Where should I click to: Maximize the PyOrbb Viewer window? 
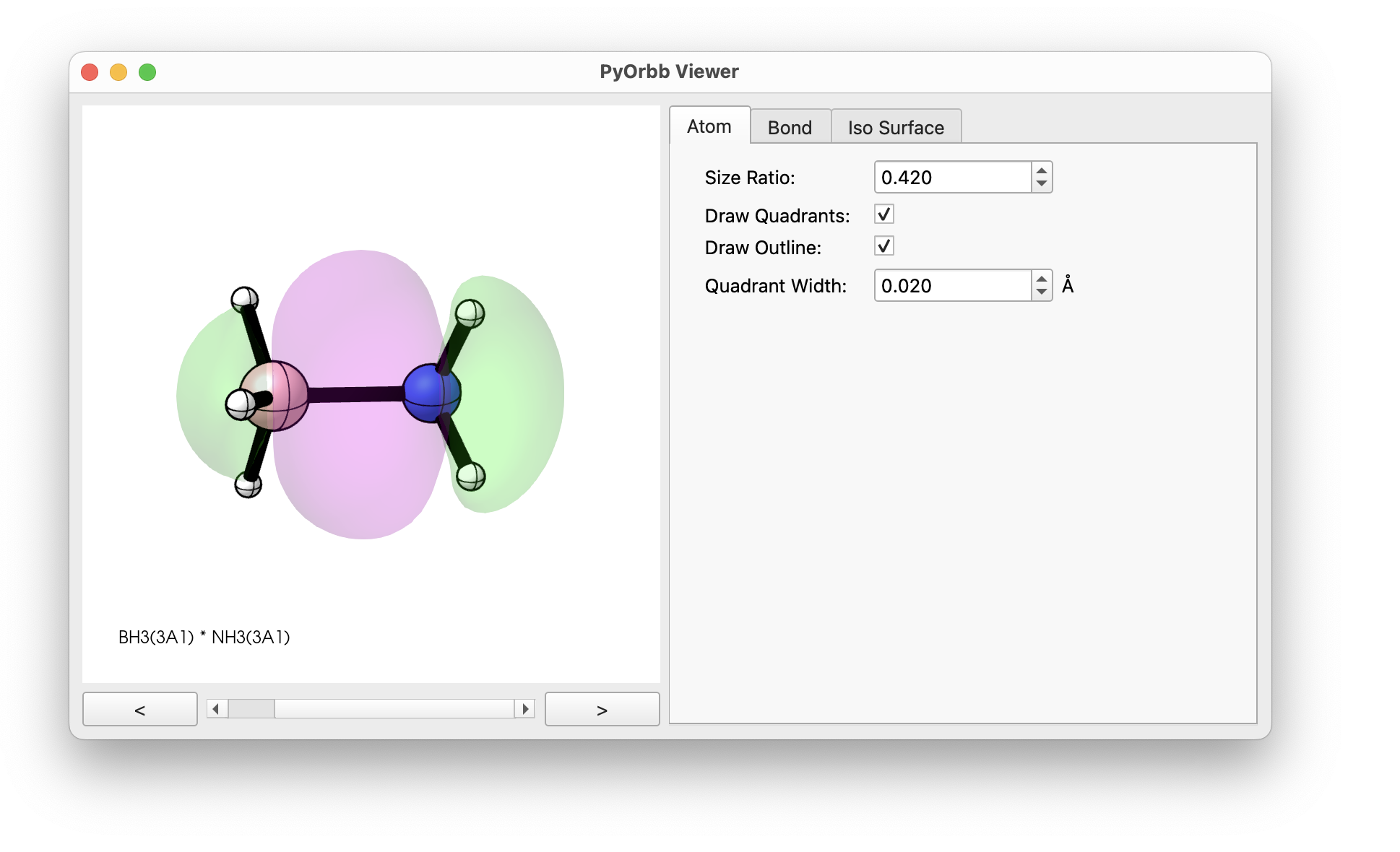point(147,72)
